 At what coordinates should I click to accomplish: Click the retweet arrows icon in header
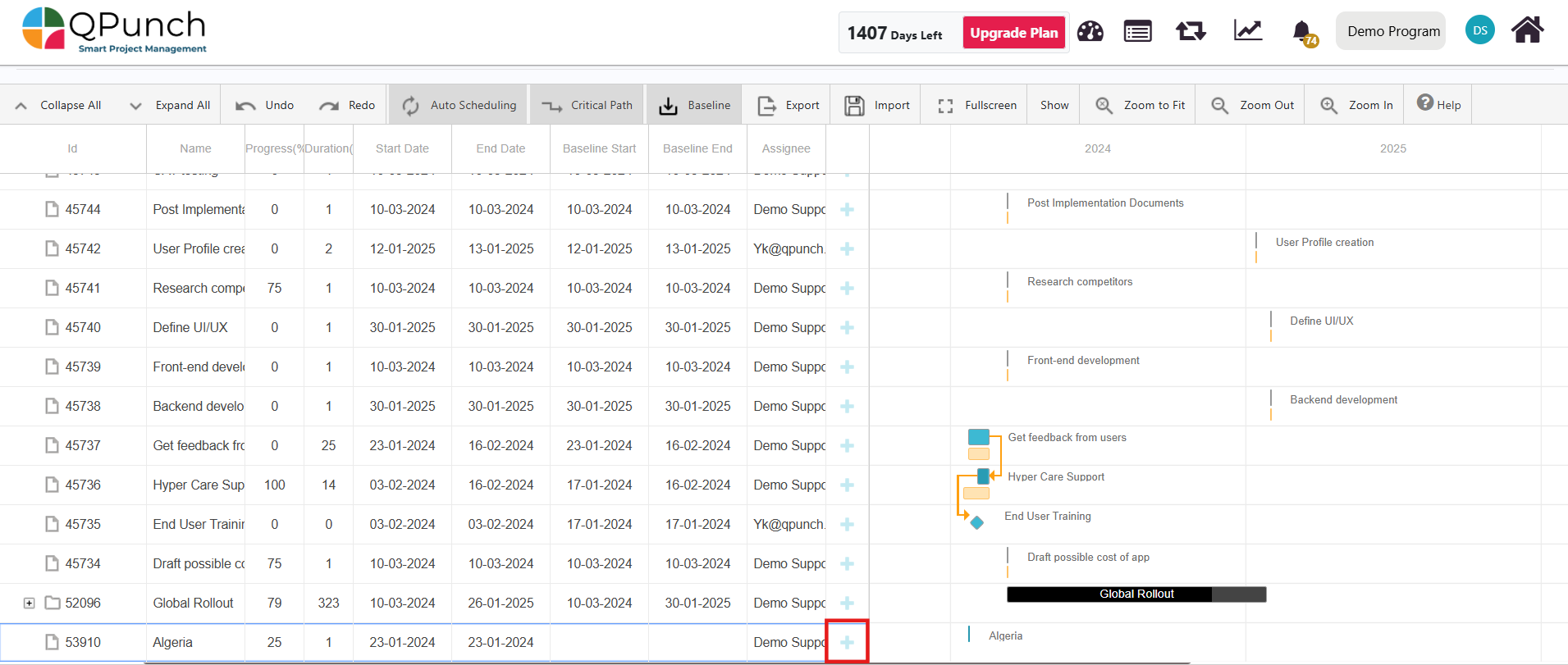(x=1190, y=32)
